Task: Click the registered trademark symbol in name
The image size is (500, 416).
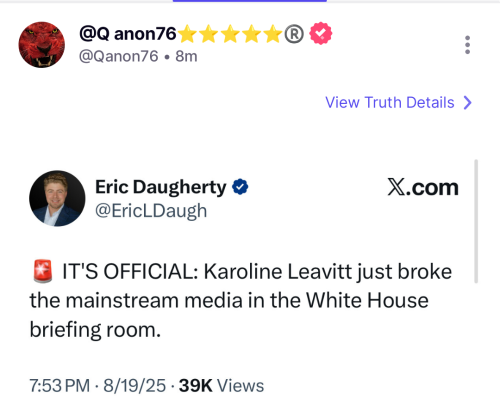Action: [x=294, y=34]
